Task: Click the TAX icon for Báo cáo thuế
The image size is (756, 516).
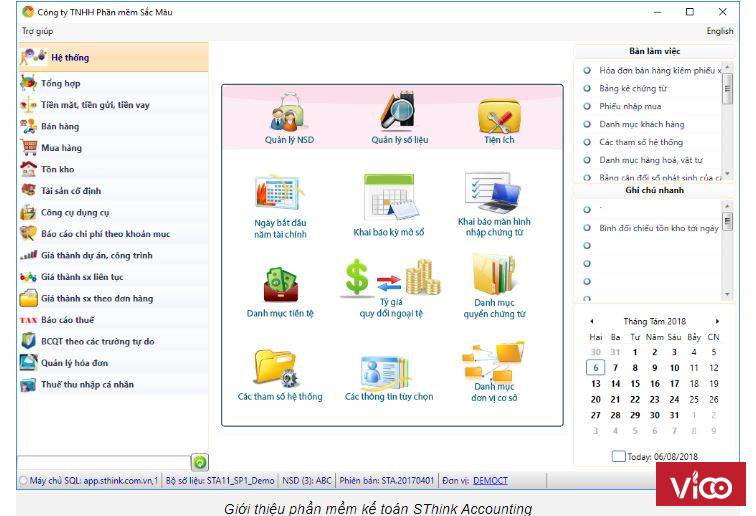Action: (28, 320)
